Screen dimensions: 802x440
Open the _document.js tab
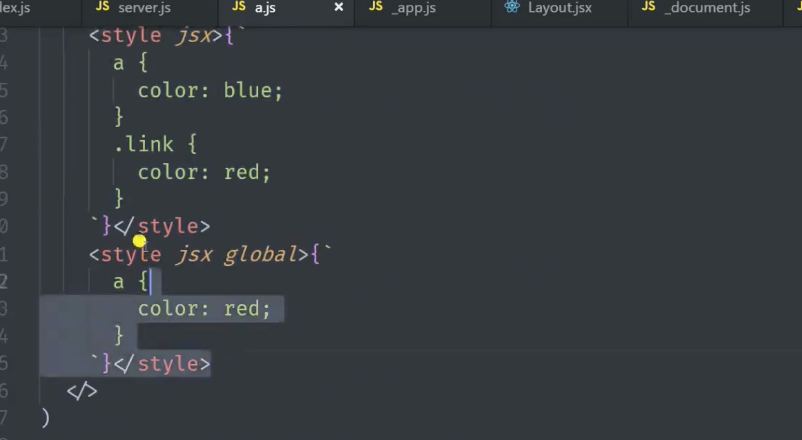tap(705, 8)
